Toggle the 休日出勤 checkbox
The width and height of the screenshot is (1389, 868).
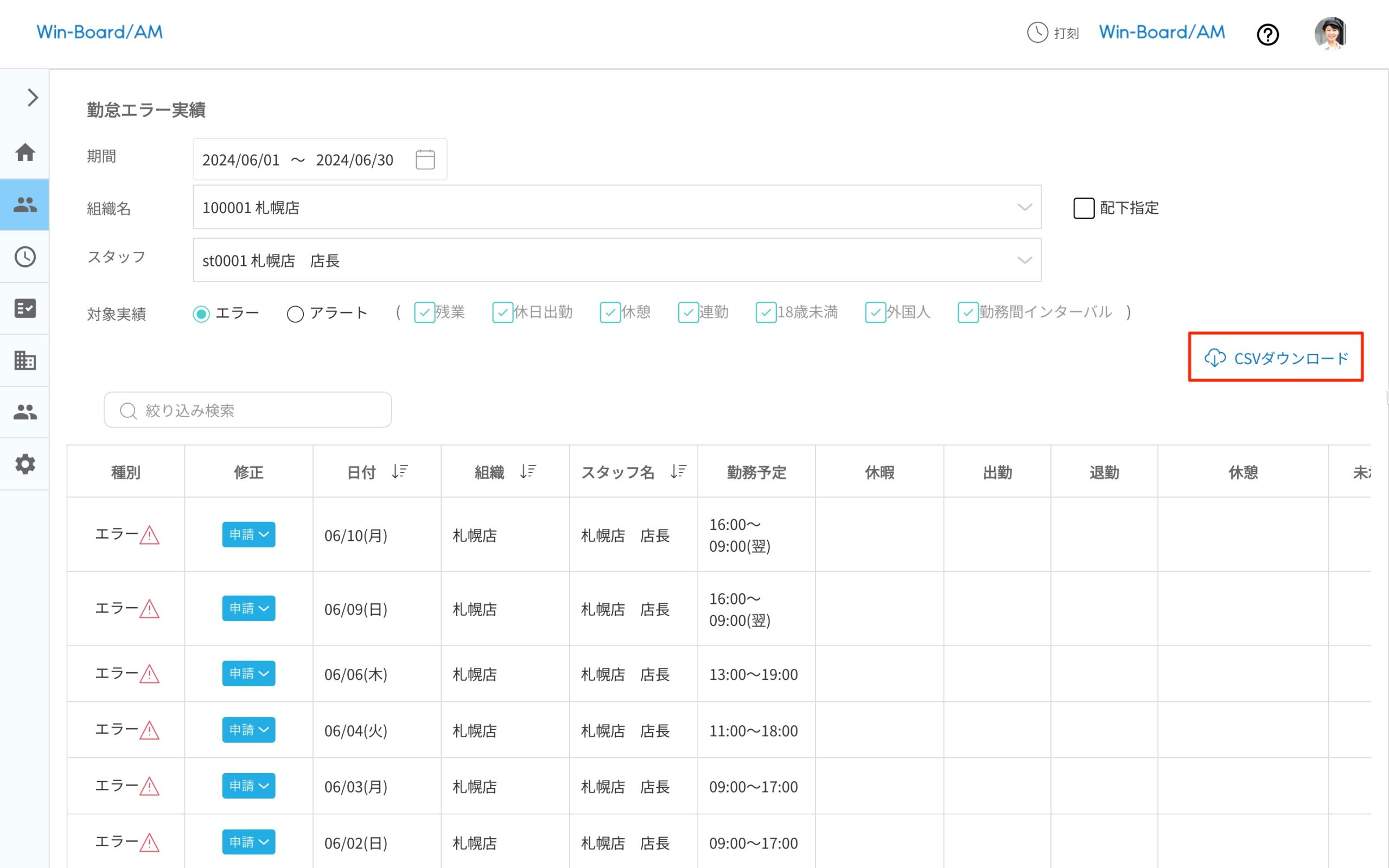[x=502, y=313]
